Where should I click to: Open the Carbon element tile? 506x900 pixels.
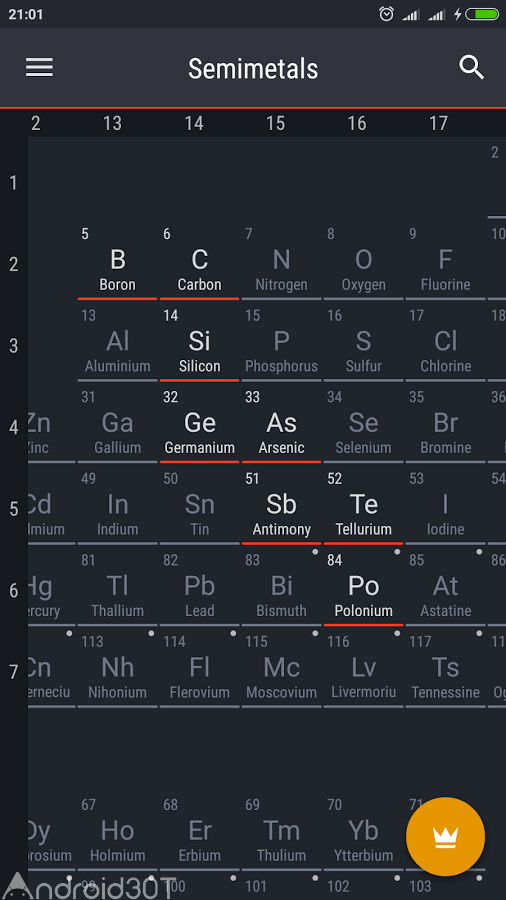(200, 259)
